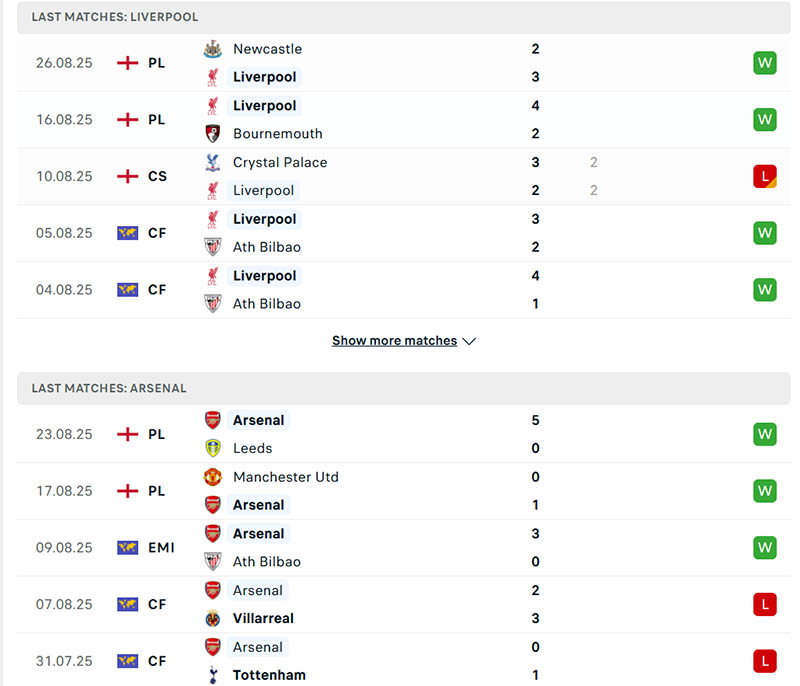Screen dimensions: 800x686
Task: Click the Tottenham club crest icon
Action: (213, 675)
